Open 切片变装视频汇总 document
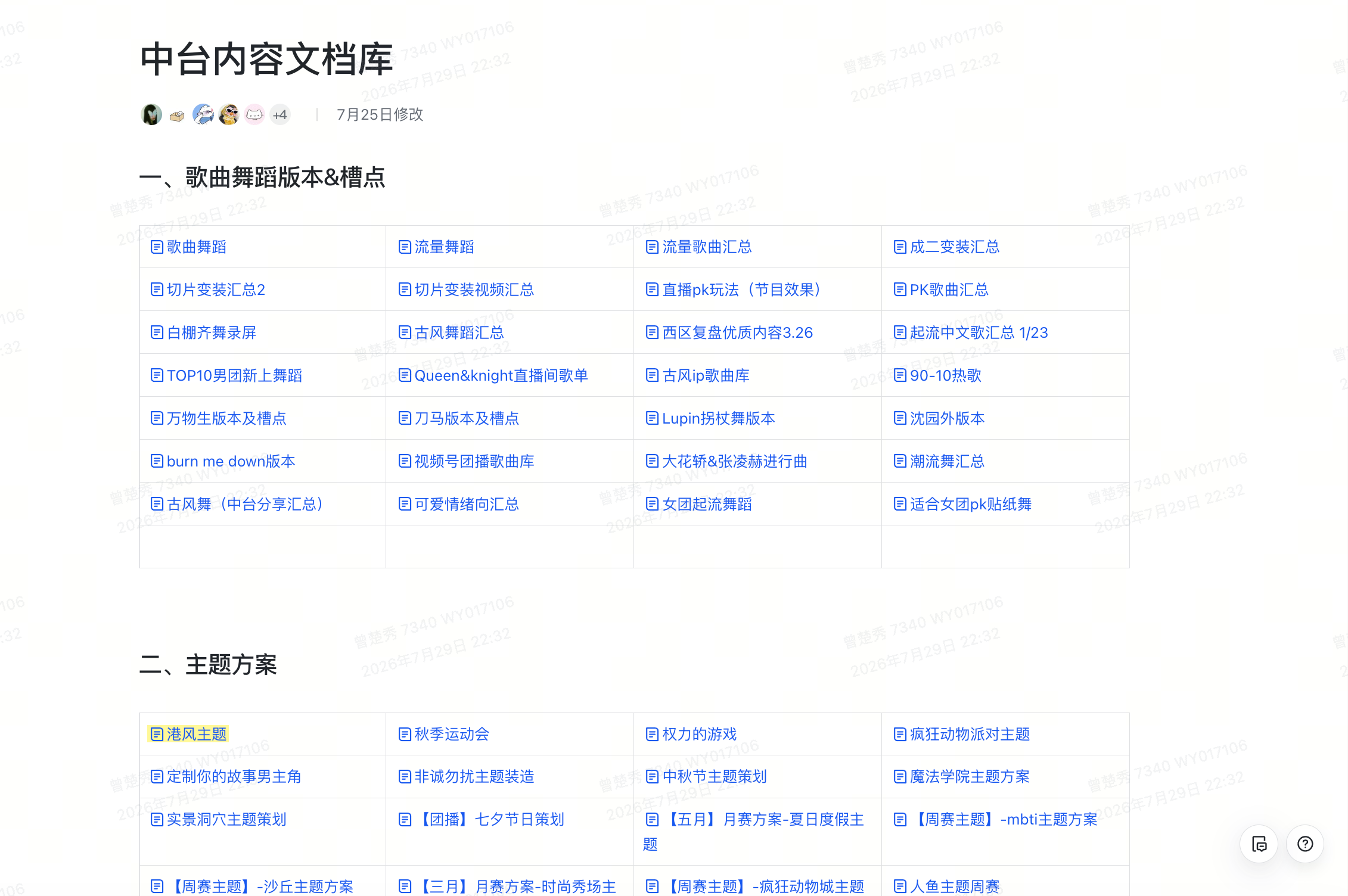Screen dimensions: 1348x896 click(466, 290)
